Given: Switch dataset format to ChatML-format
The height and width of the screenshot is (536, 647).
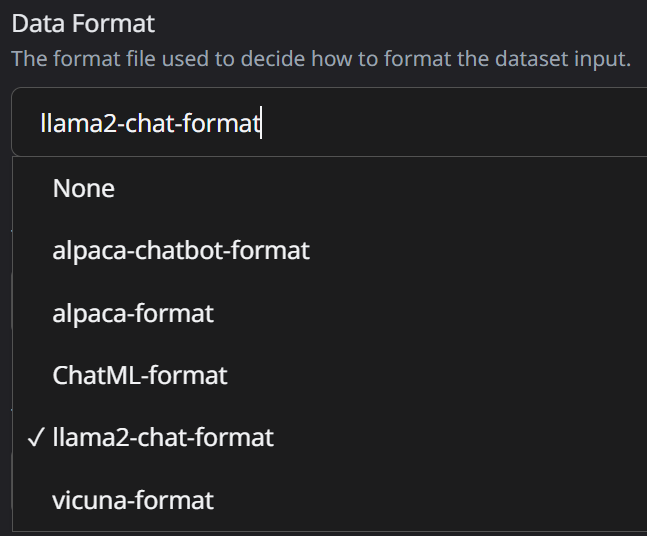Looking at the screenshot, I should coord(140,376).
